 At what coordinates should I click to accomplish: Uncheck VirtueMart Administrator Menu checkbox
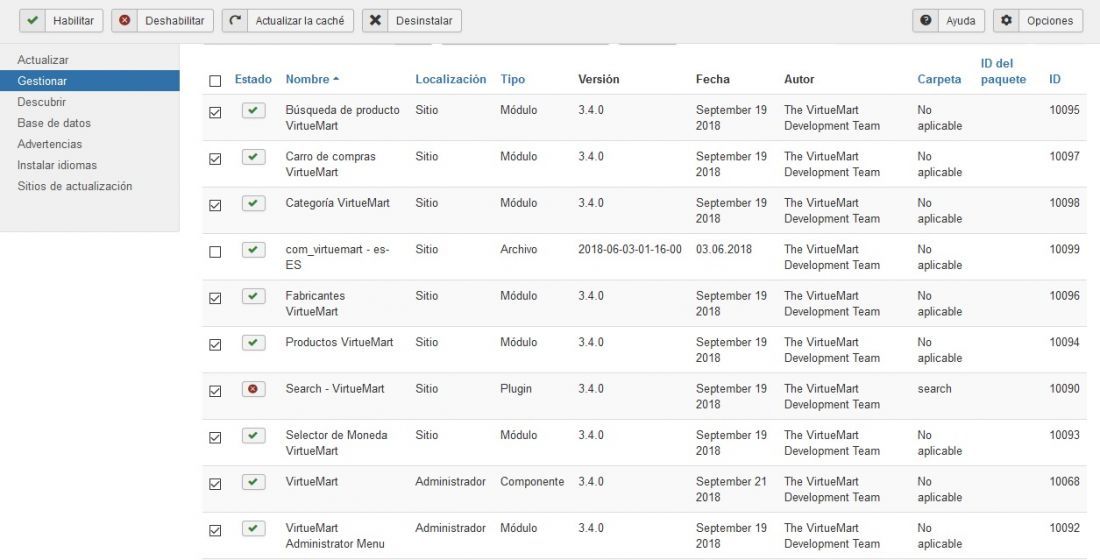click(215, 531)
